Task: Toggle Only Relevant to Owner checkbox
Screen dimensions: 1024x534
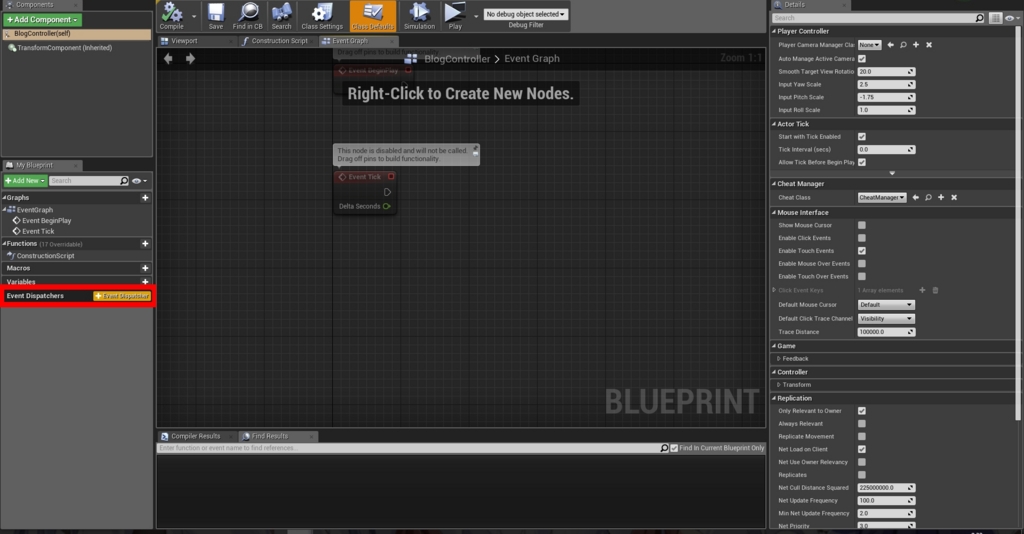Action: coord(861,411)
